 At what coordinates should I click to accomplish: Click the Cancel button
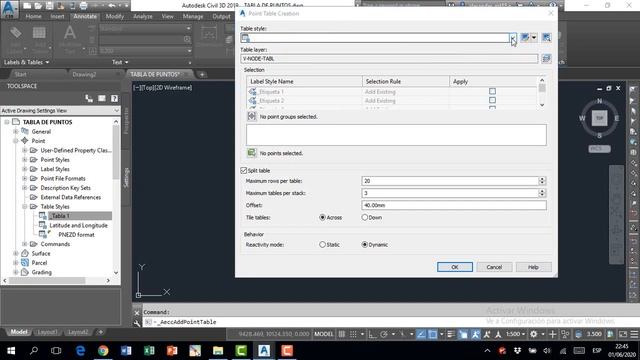click(x=494, y=267)
